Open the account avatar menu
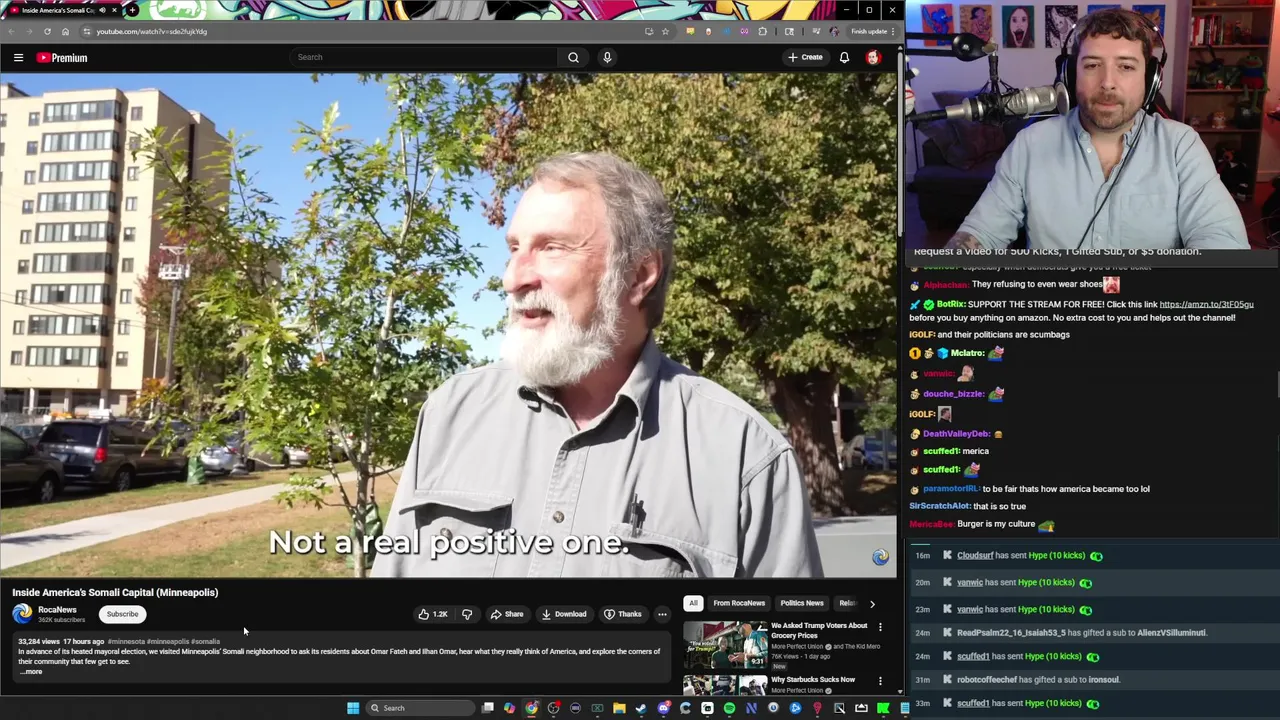The image size is (1280, 720). [873, 57]
